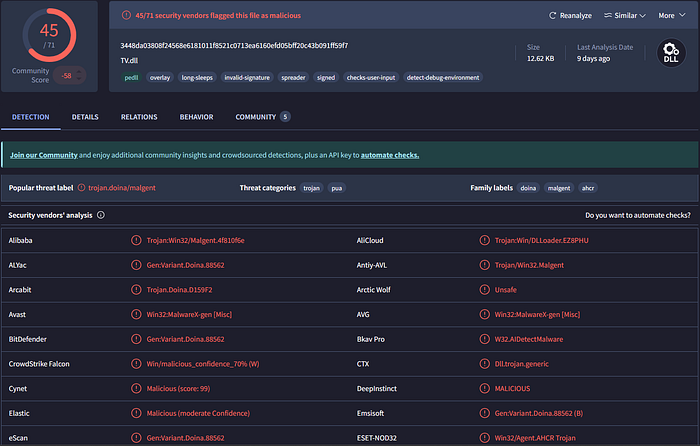Click the long-sleeps tag
The height and width of the screenshot is (446, 700).
pyautogui.click(x=197, y=78)
